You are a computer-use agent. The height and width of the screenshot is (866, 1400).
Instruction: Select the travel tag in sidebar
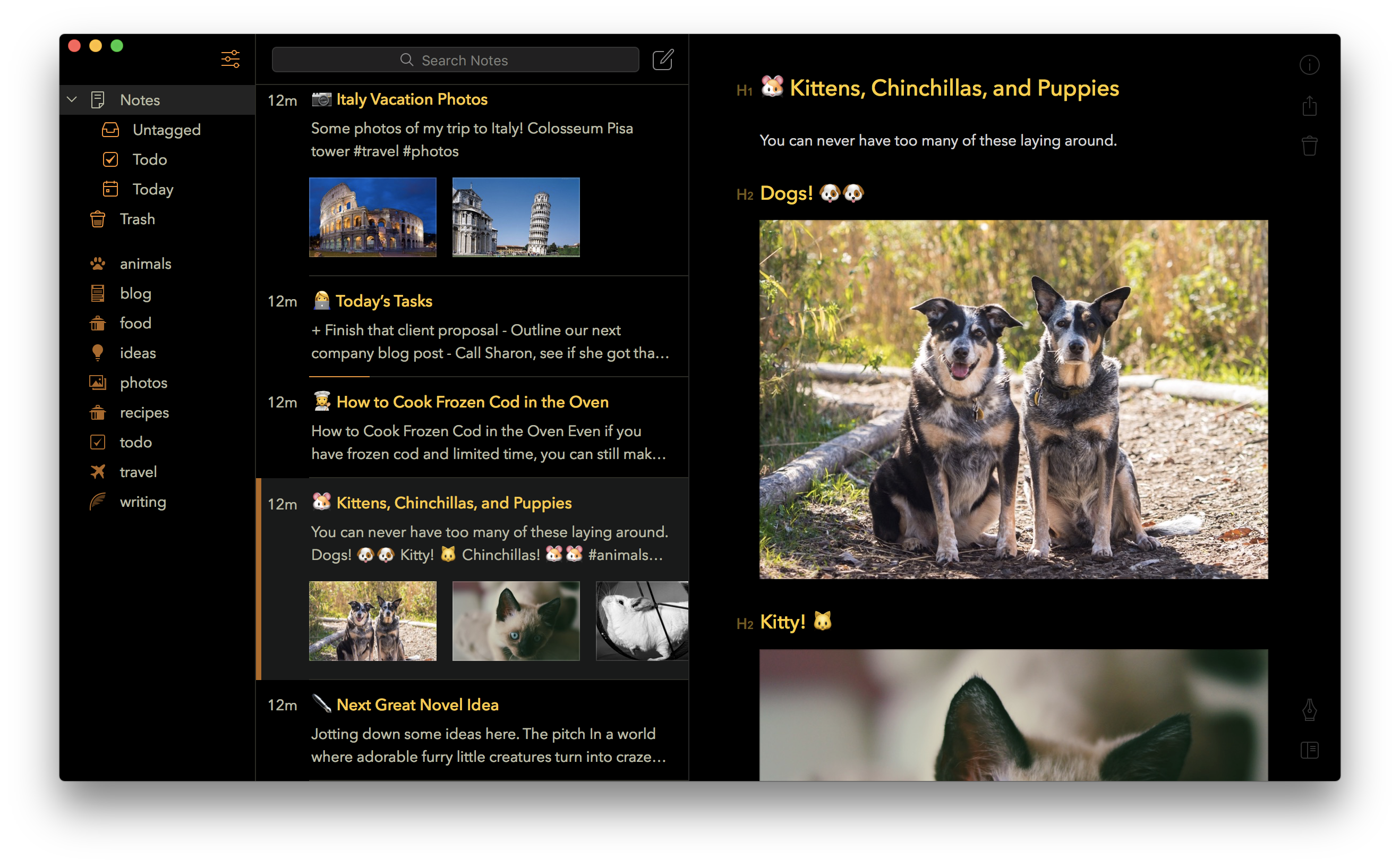[138, 471]
